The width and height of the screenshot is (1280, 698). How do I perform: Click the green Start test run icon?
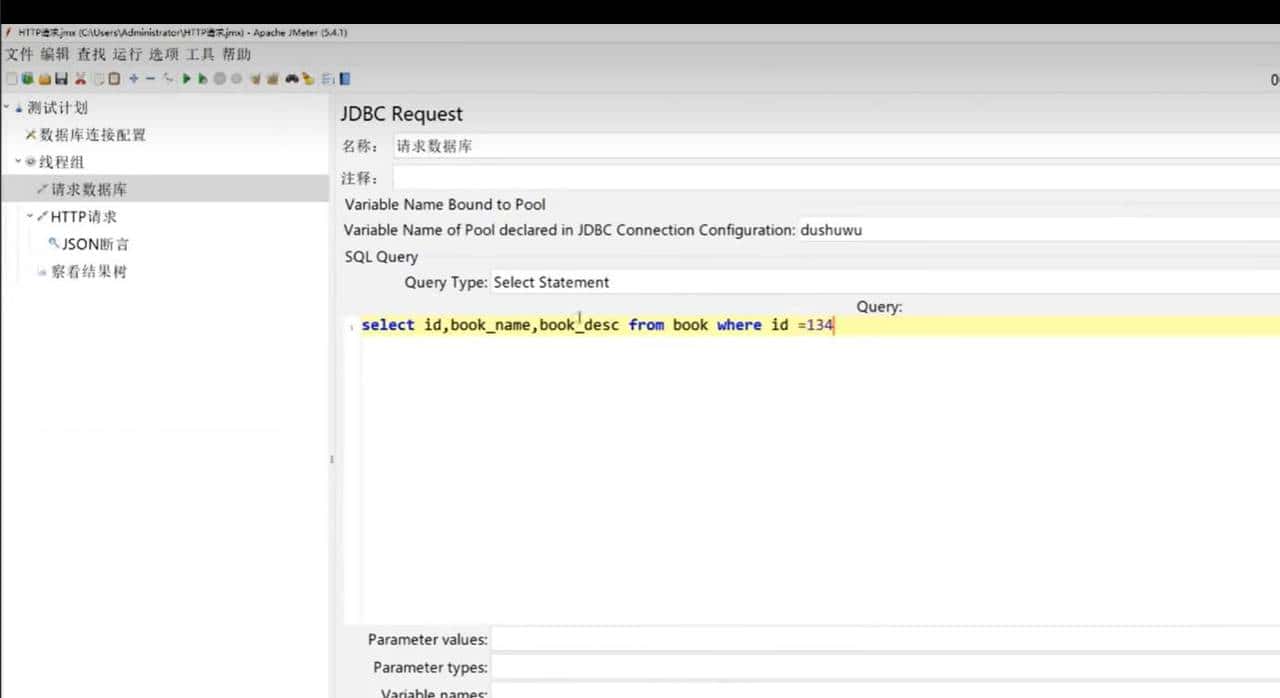point(186,79)
